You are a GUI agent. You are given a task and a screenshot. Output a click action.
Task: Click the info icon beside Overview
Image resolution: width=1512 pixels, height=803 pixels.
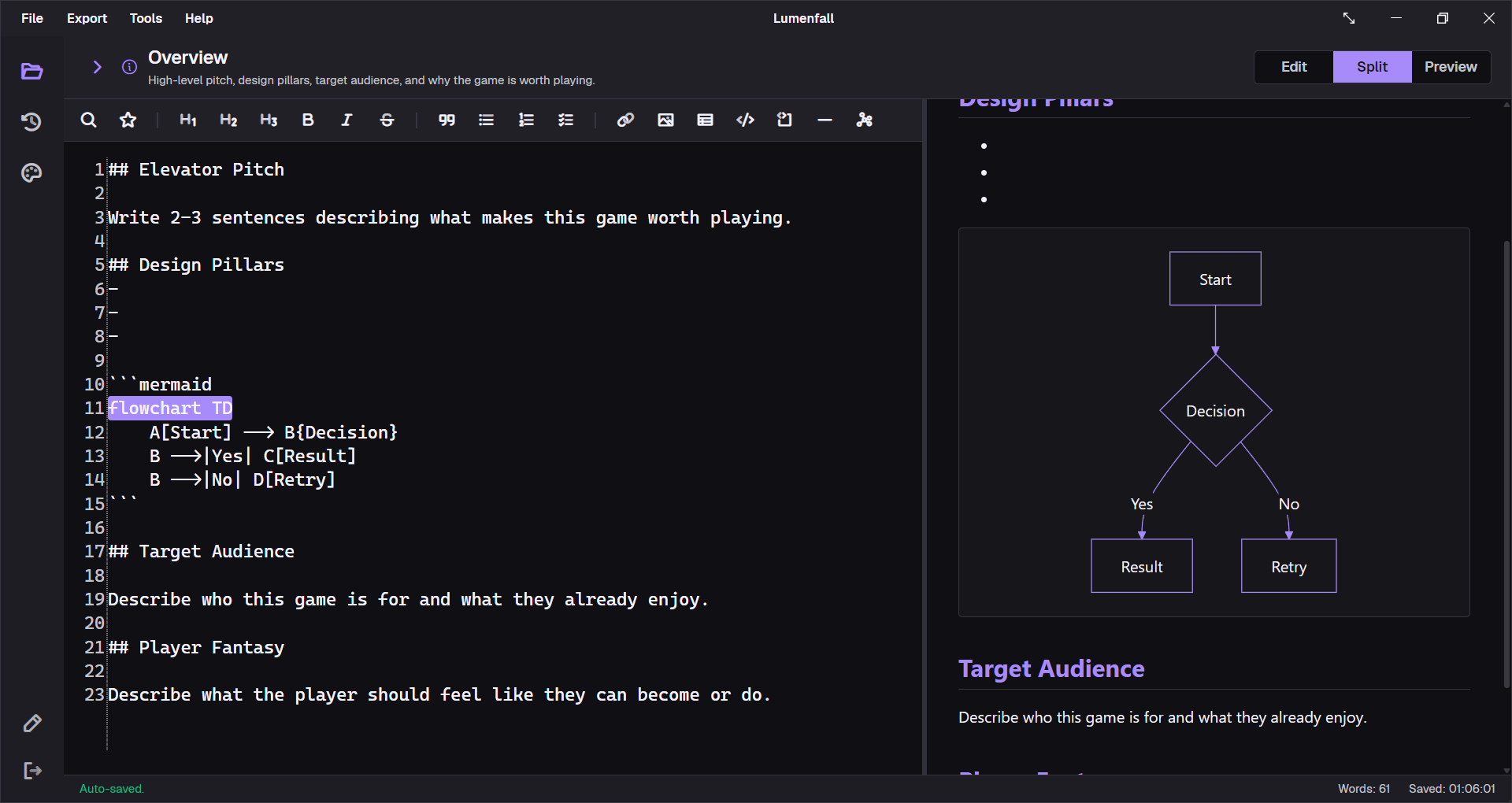click(x=129, y=67)
